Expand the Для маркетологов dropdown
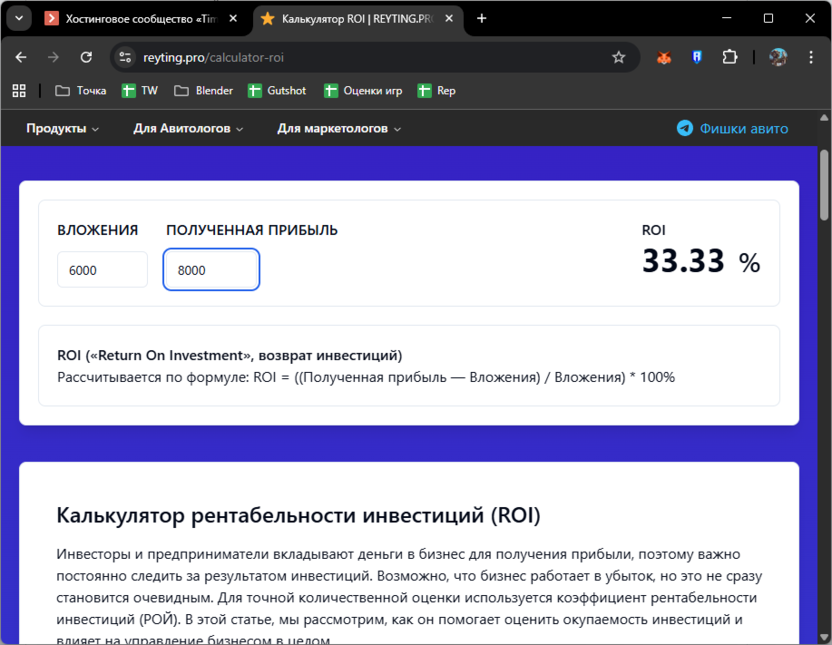 coord(338,128)
